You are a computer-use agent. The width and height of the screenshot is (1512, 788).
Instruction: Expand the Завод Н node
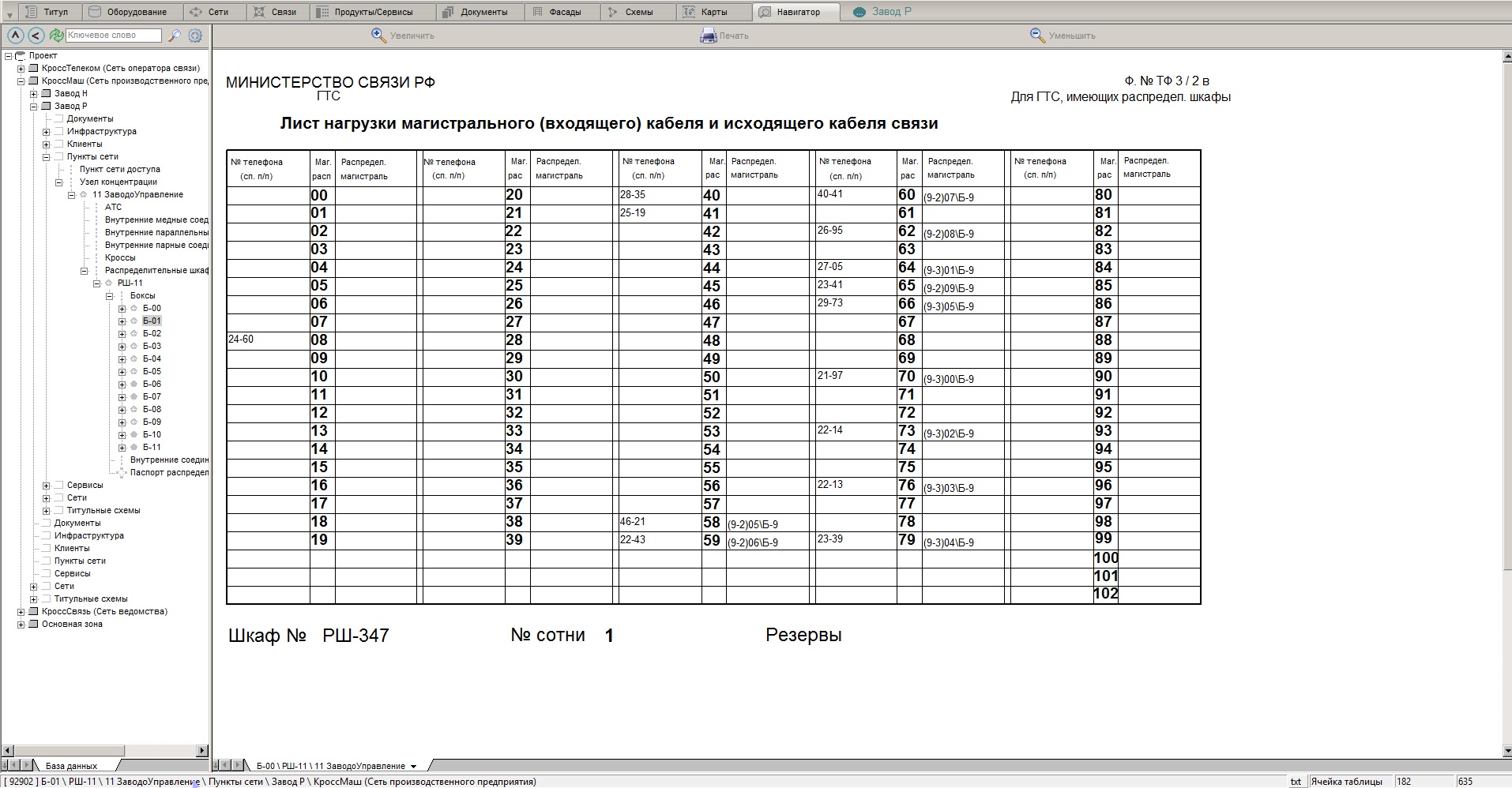[x=34, y=94]
